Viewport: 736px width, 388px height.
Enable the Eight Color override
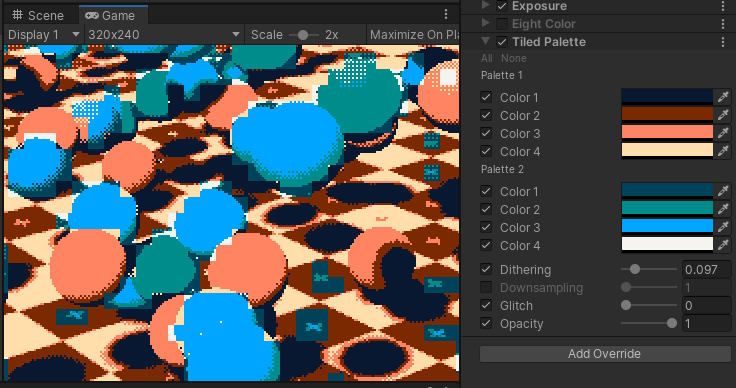point(502,23)
